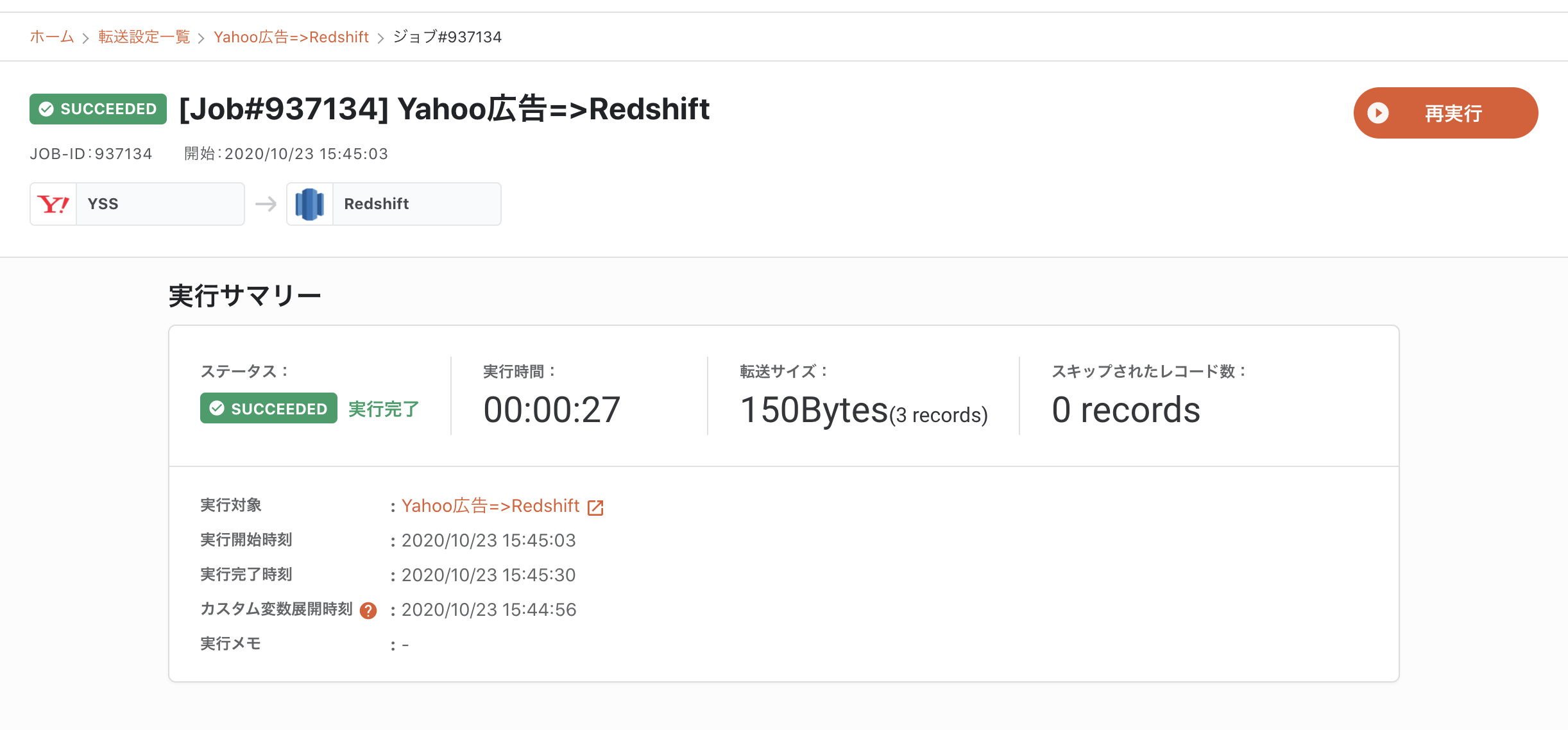Screen dimensions: 1568x730
Task: Open the external link icon beside Yahoo広告=>Redshift
Action: coord(595,507)
